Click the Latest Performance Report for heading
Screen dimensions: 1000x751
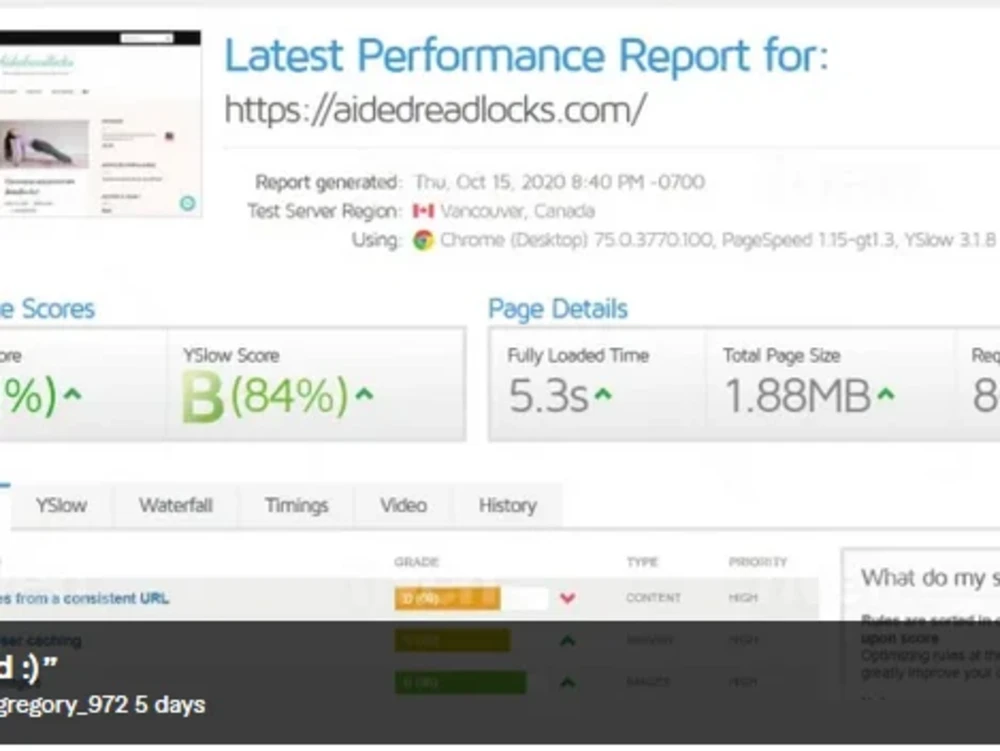(526, 55)
